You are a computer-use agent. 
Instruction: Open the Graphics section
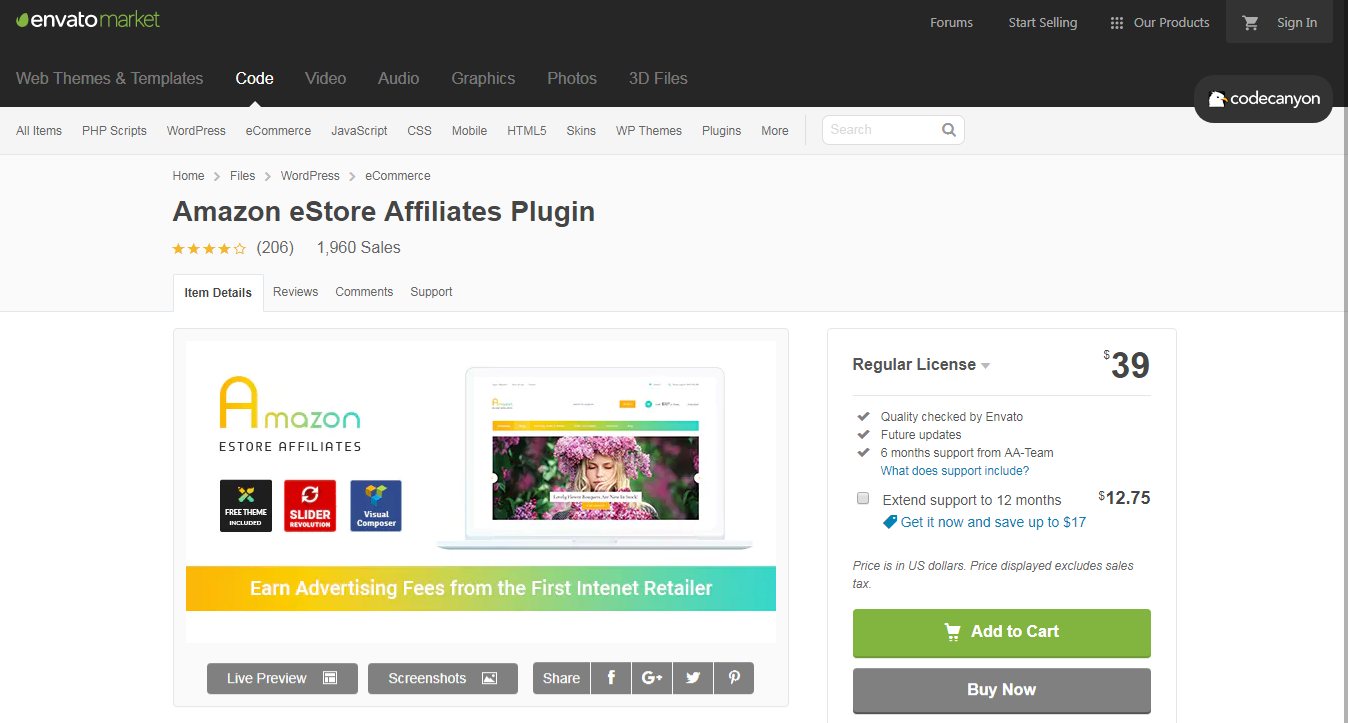(x=483, y=78)
